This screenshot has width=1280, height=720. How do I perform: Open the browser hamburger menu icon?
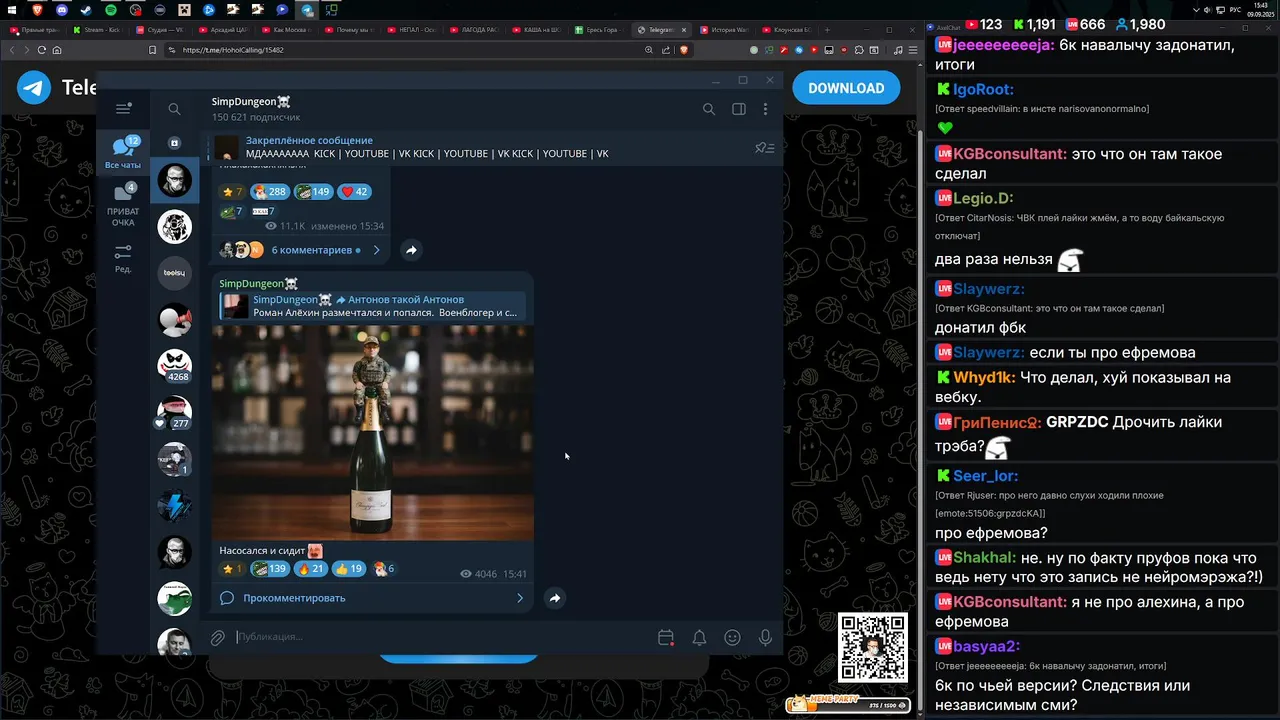coord(913,50)
